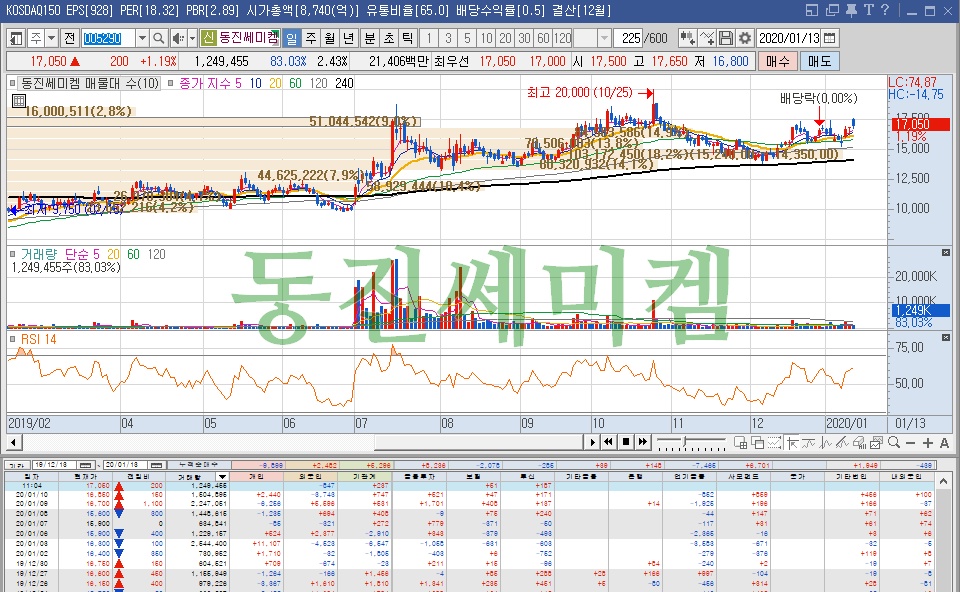Open the stock code history dropdown

click(142, 39)
